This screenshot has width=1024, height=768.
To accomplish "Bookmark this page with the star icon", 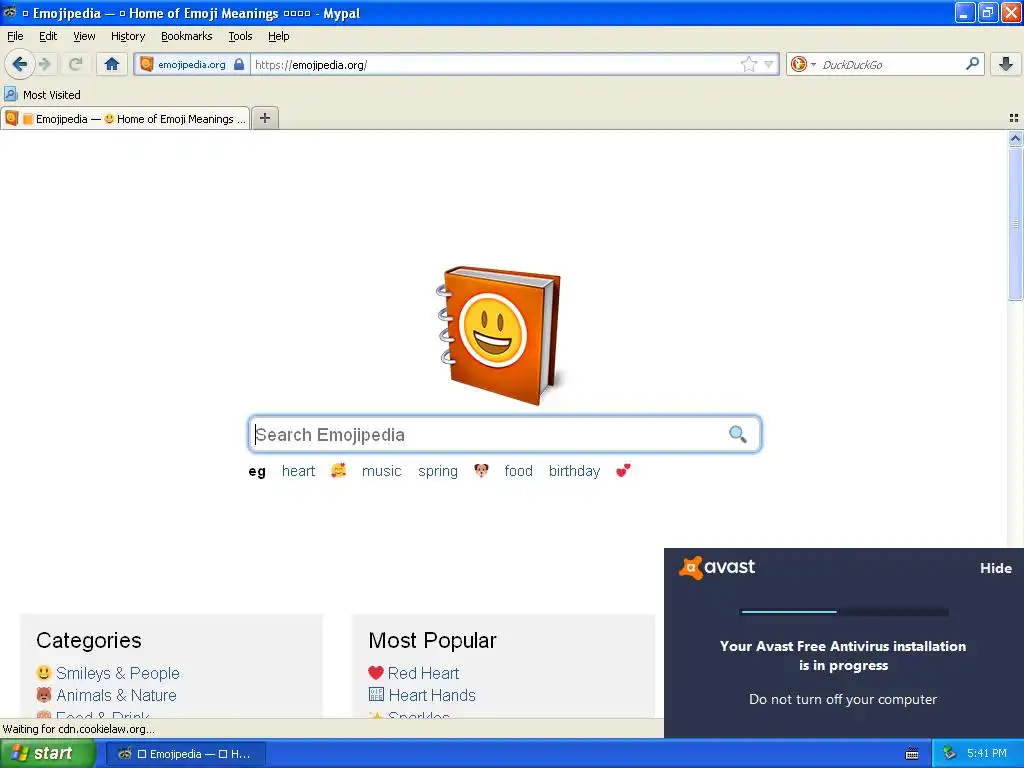I will (748, 64).
